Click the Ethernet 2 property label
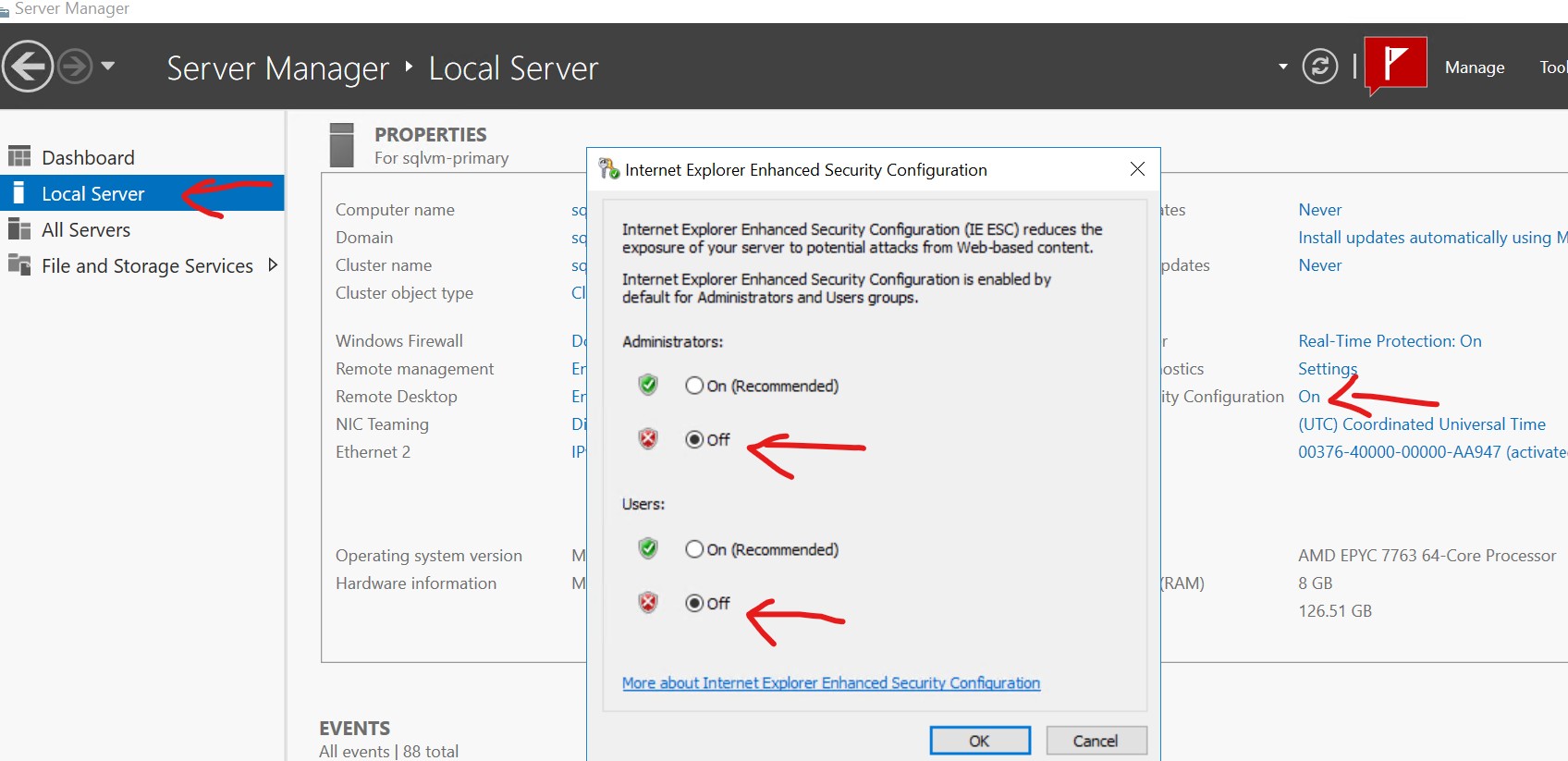The image size is (1568, 761). [x=373, y=452]
